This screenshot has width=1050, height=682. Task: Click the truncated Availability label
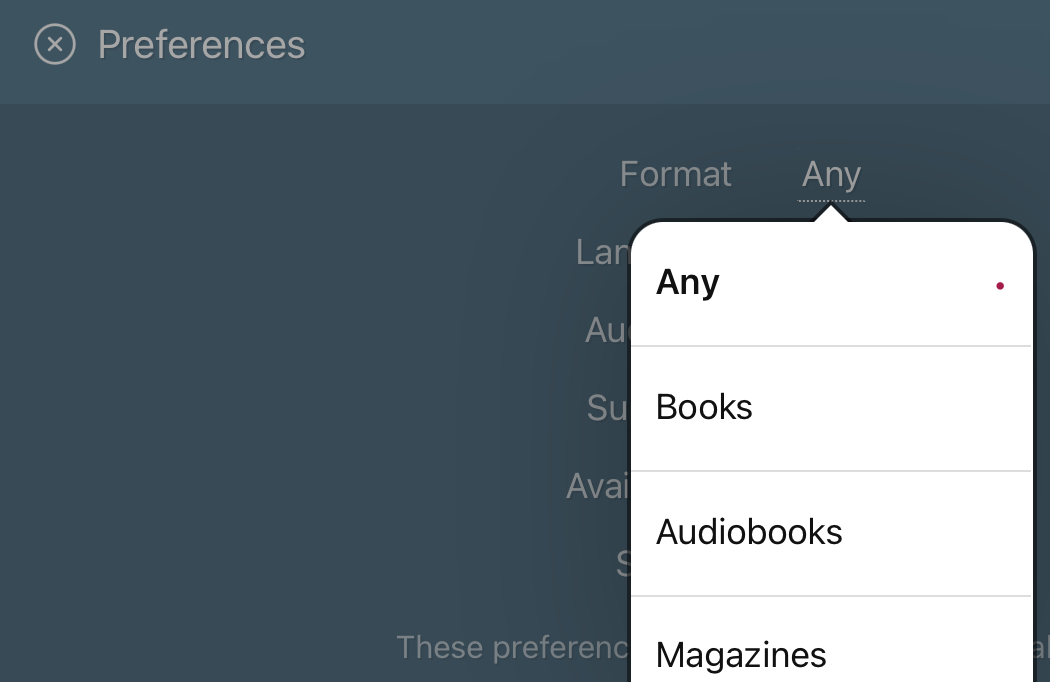598,486
